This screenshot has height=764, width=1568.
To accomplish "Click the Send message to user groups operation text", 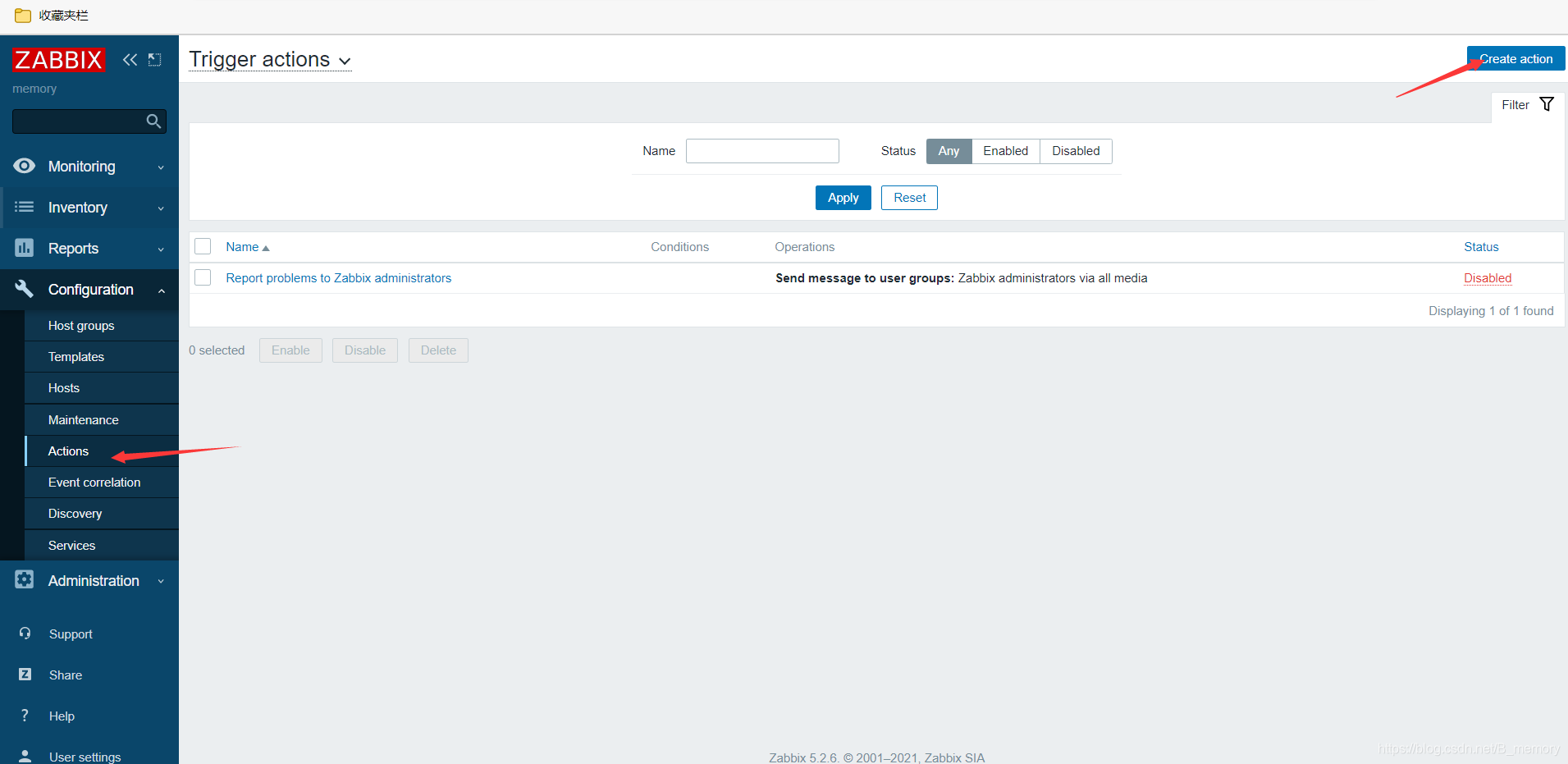I will [865, 278].
